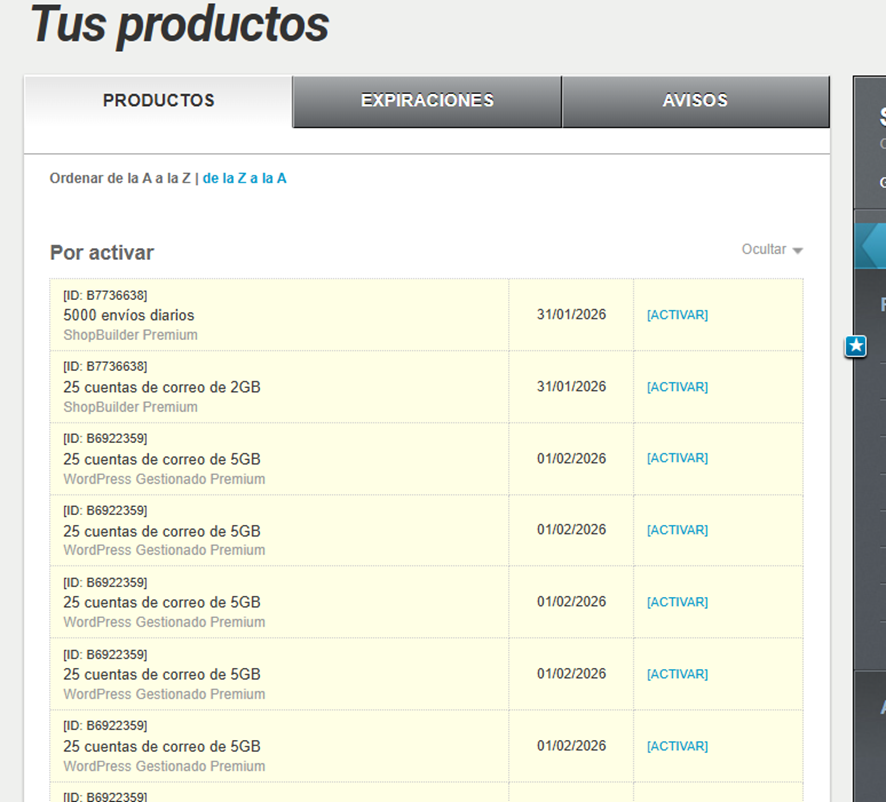Sort products de la Z a la A
Image resolution: width=886 pixels, height=802 pixels.
pyautogui.click(x=244, y=178)
